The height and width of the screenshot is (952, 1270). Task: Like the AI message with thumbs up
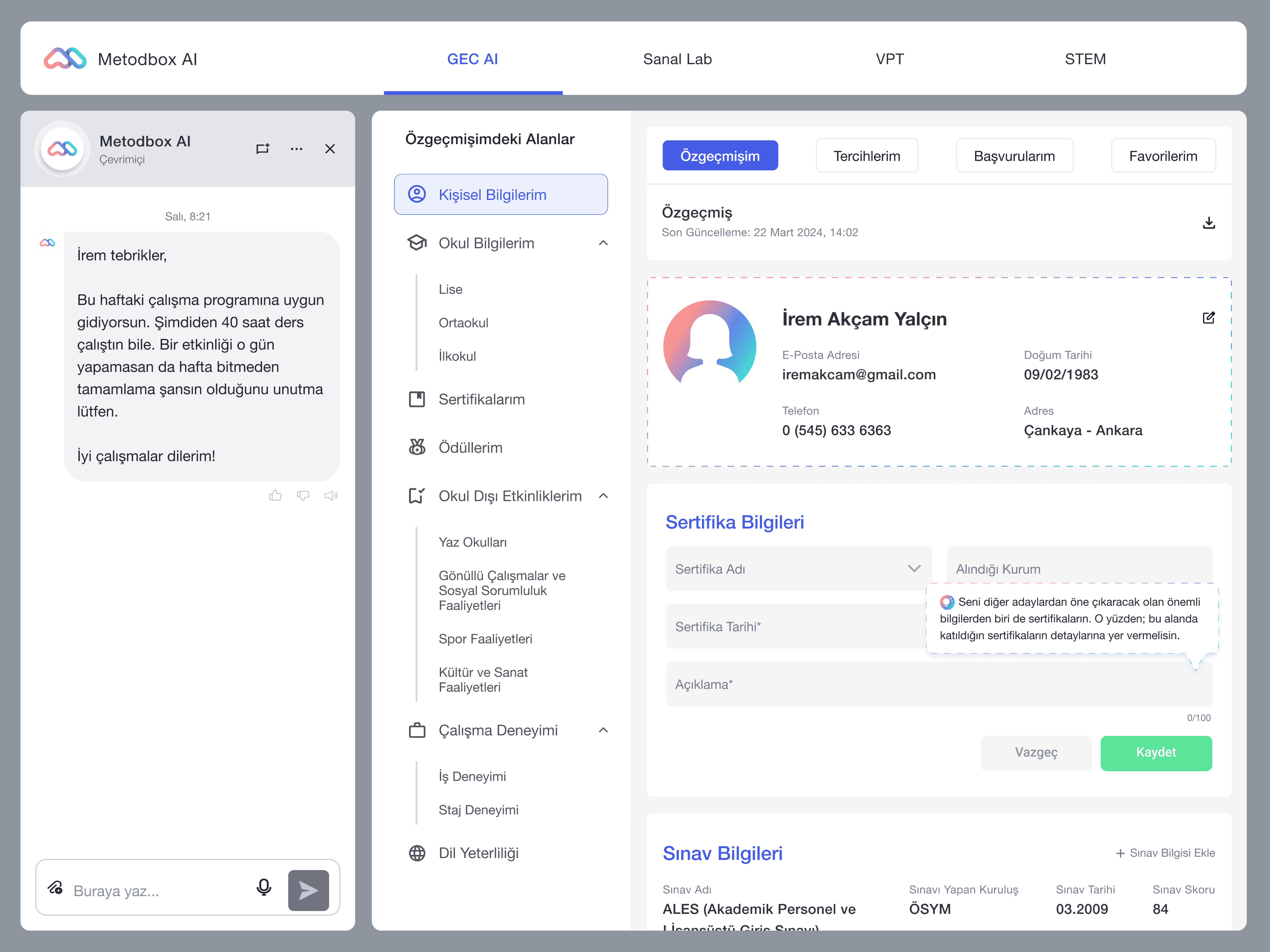275,495
